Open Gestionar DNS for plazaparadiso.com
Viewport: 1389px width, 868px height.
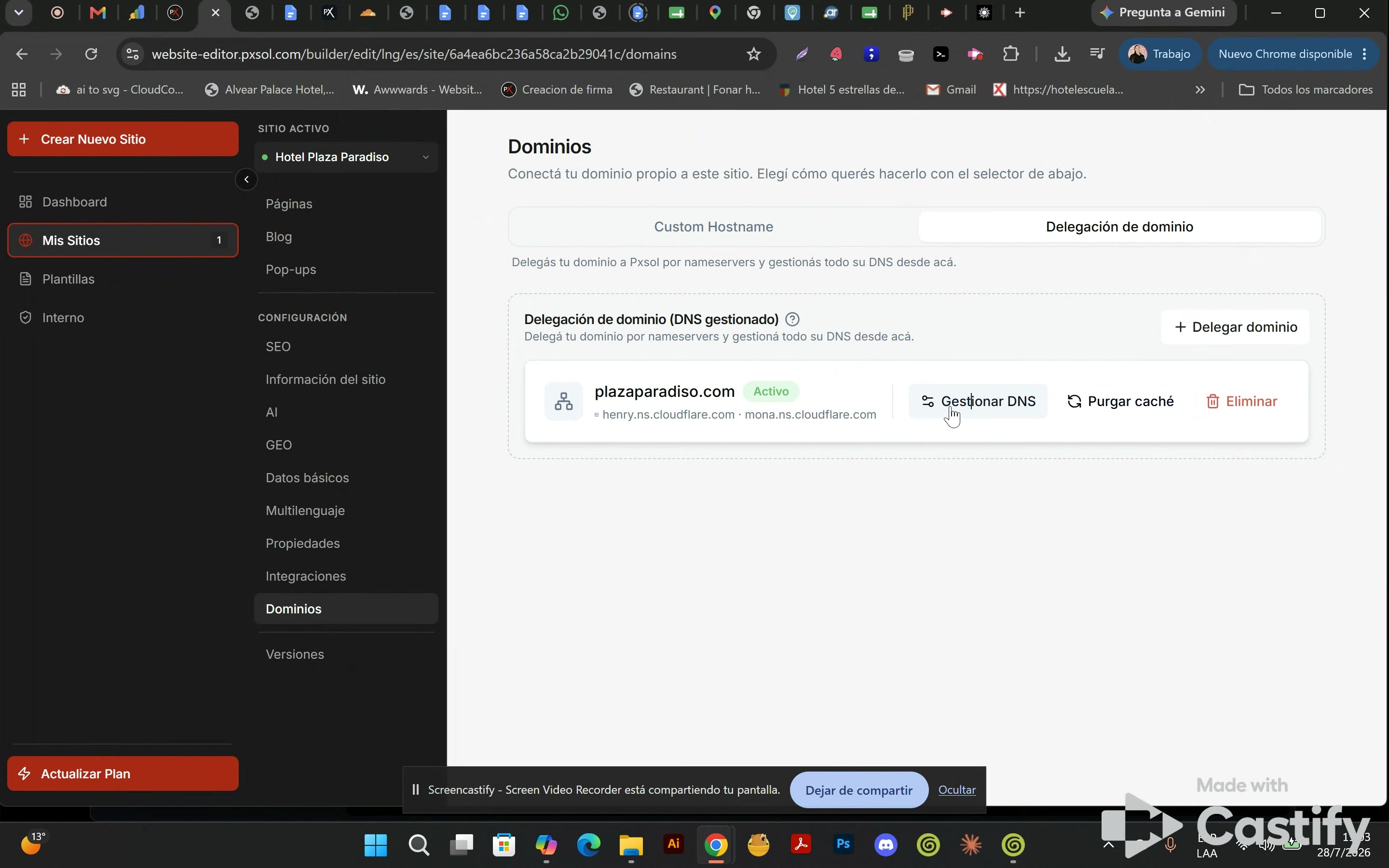click(x=978, y=401)
